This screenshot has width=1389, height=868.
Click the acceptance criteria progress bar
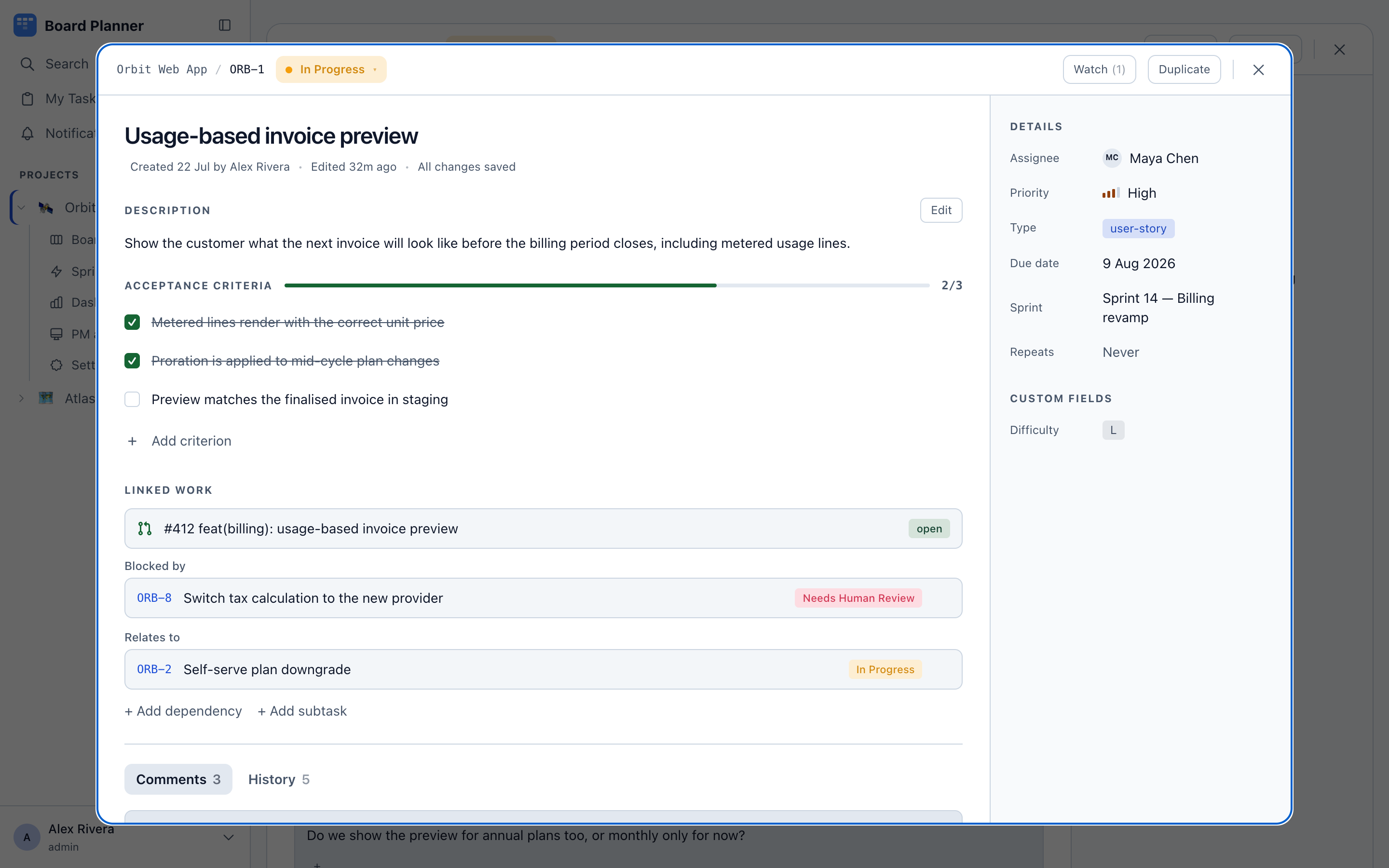click(607, 285)
